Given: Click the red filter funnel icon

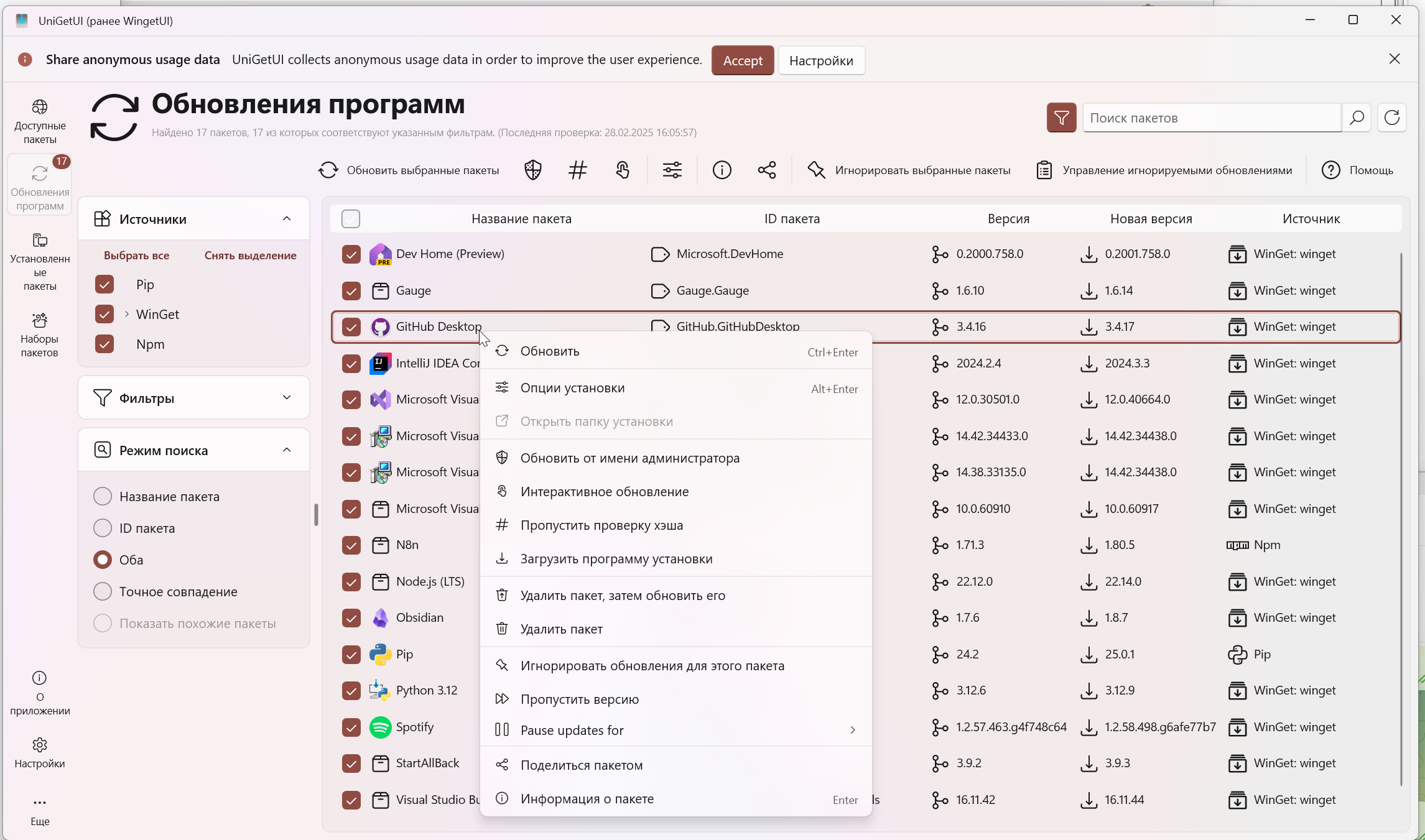Looking at the screenshot, I should (1061, 118).
